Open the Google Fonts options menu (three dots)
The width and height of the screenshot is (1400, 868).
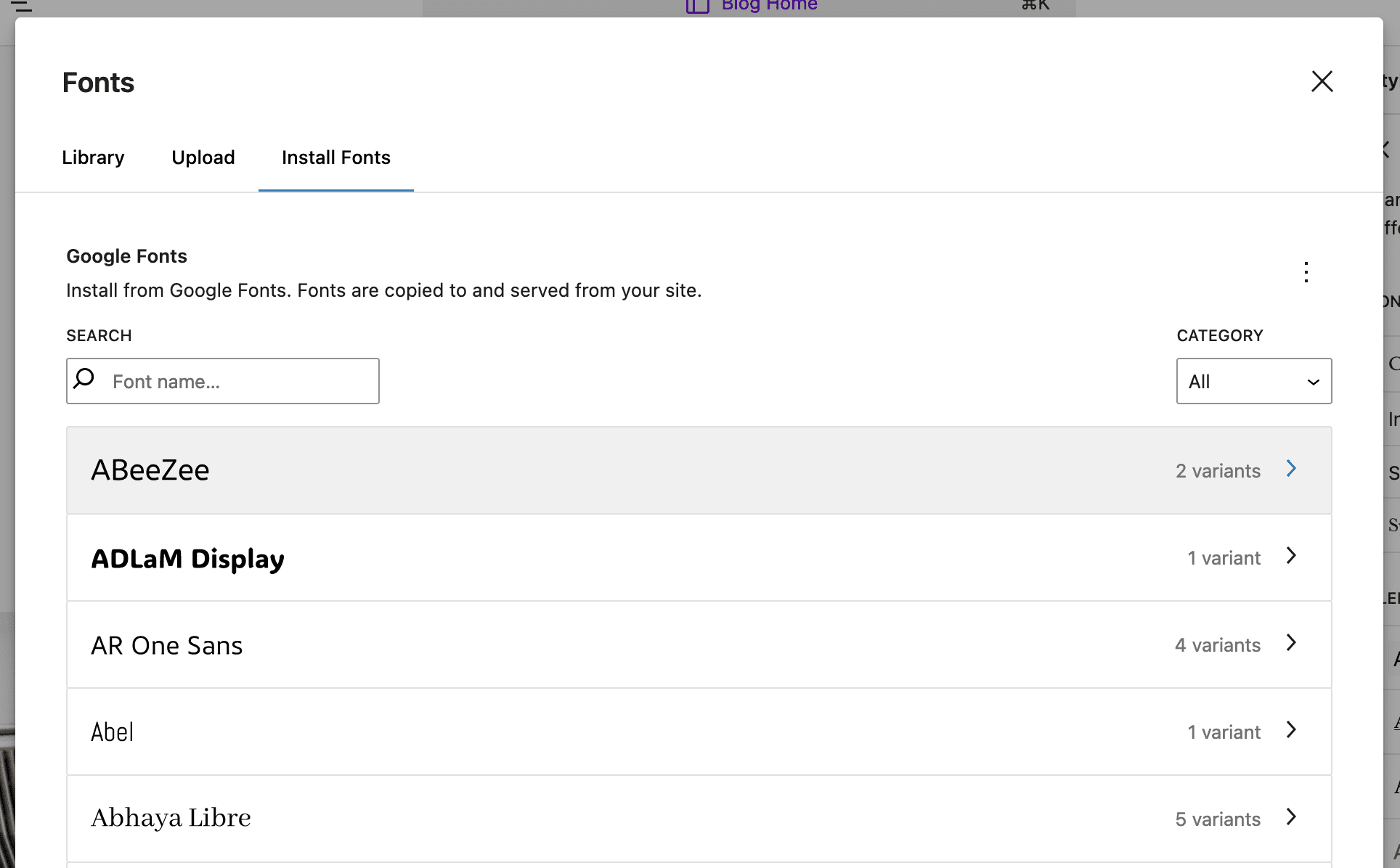pyautogui.click(x=1306, y=272)
